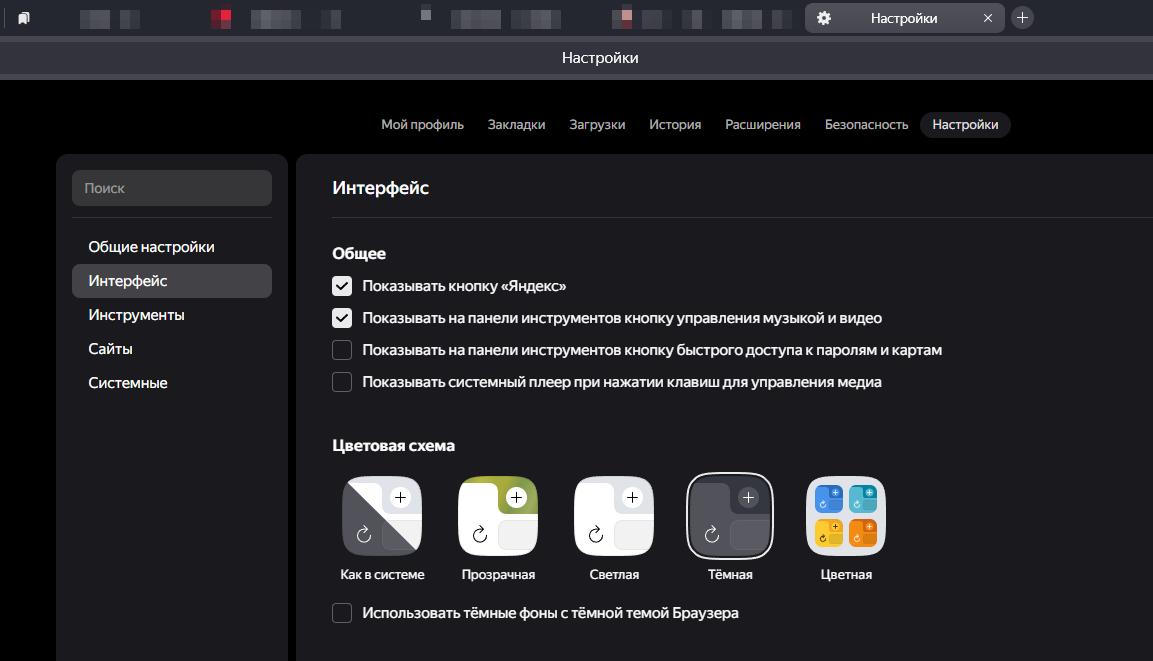Disable music and video control button checkbox
The height and width of the screenshot is (661, 1153).
343,318
